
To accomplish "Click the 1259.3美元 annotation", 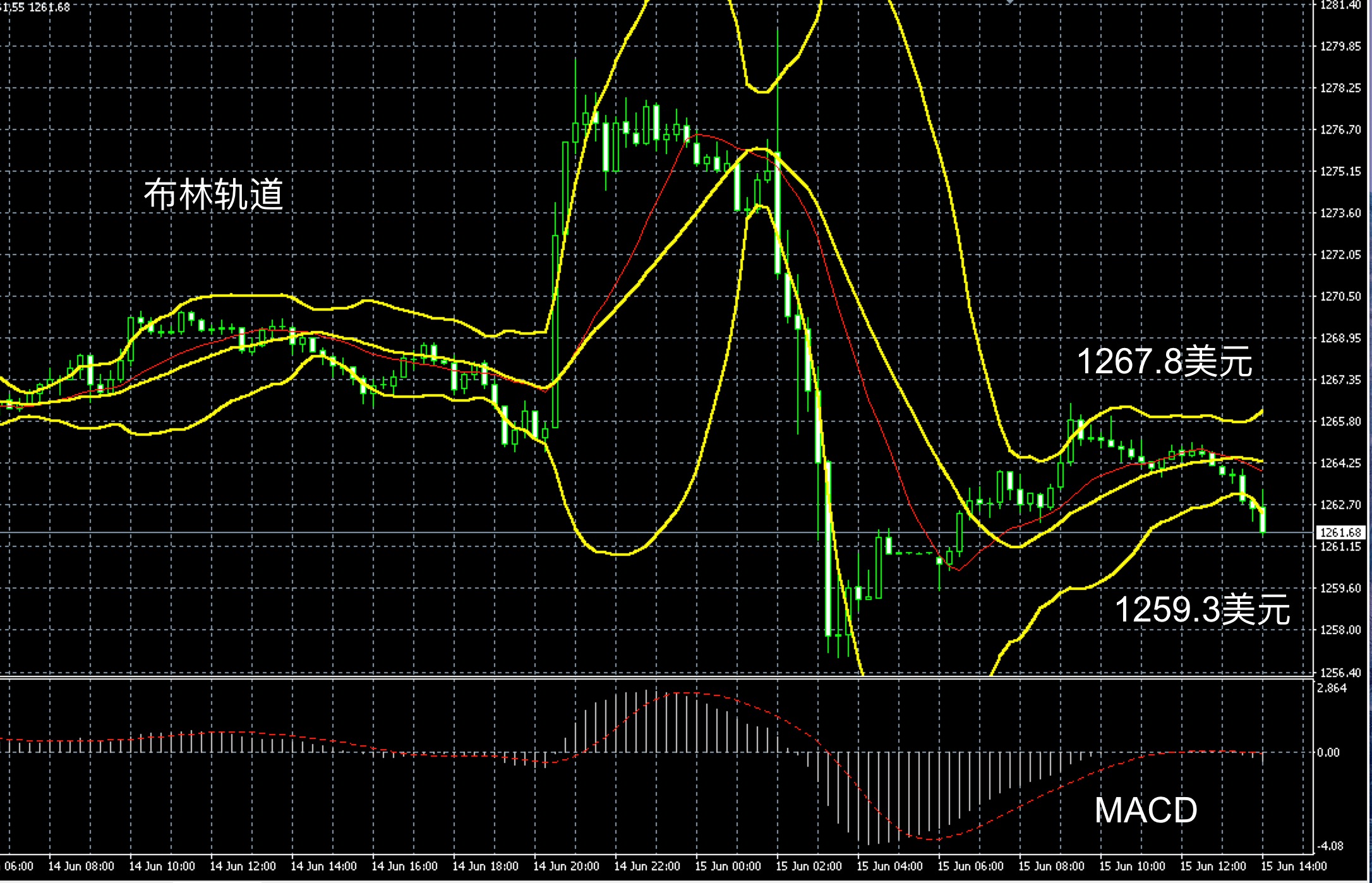I will click(1201, 610).
